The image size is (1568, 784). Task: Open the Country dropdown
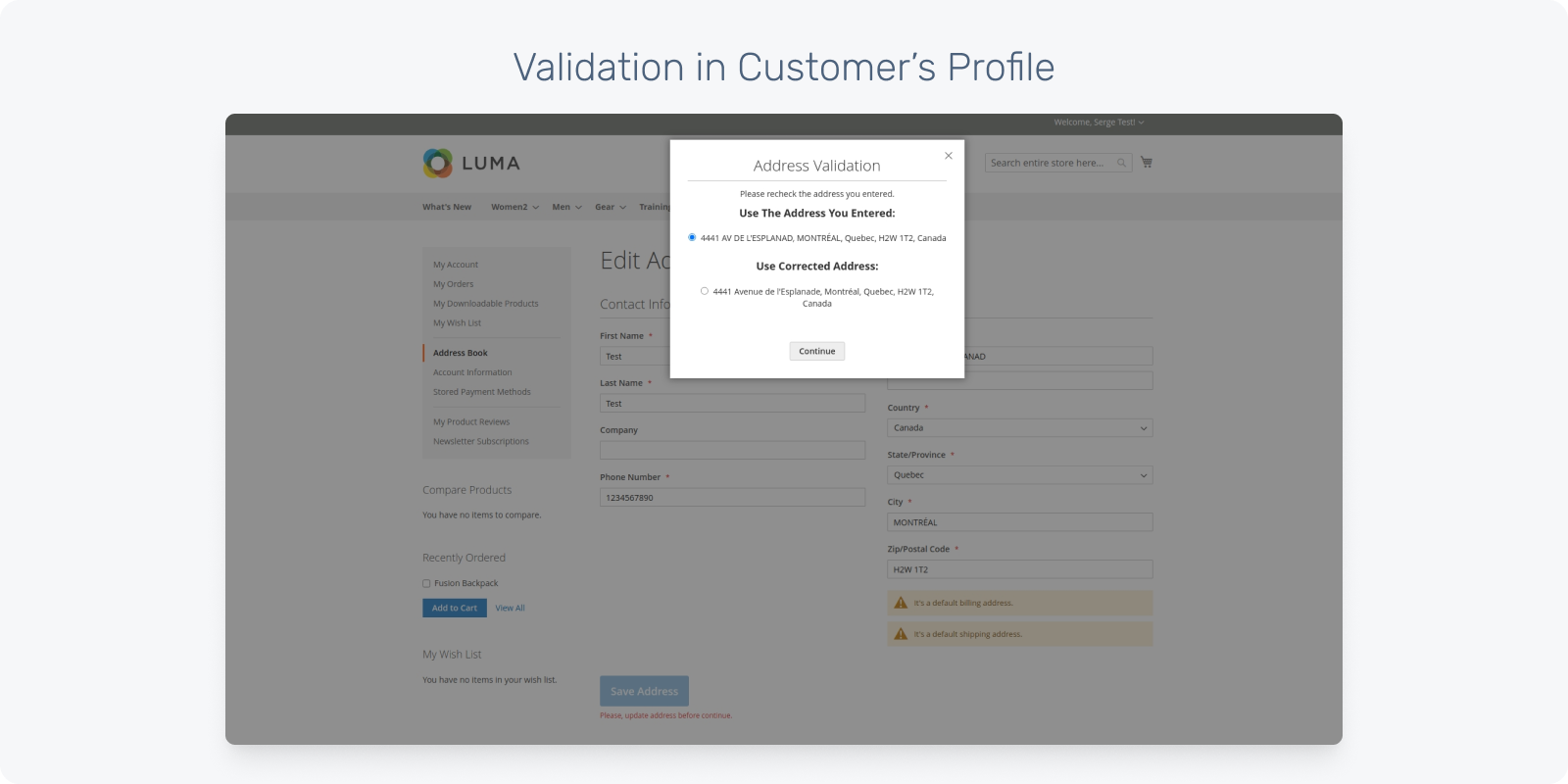(1019, 428)
